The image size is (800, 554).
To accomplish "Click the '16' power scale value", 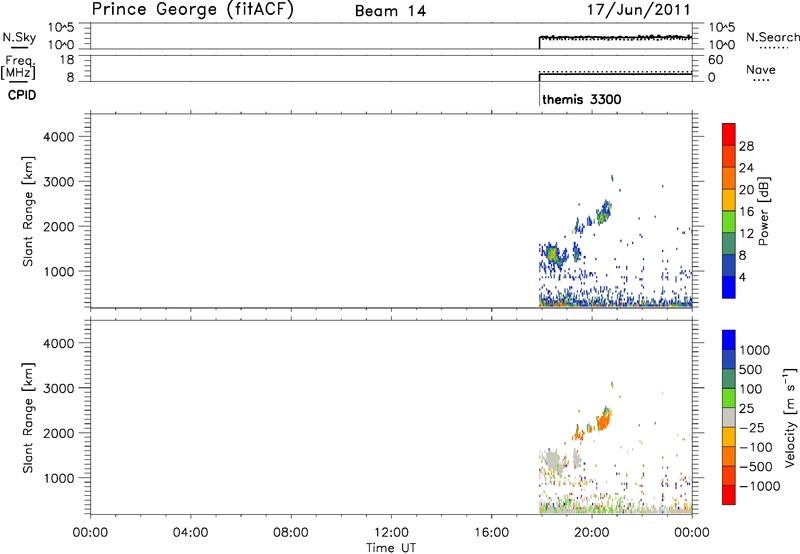I will pos(746,212).
